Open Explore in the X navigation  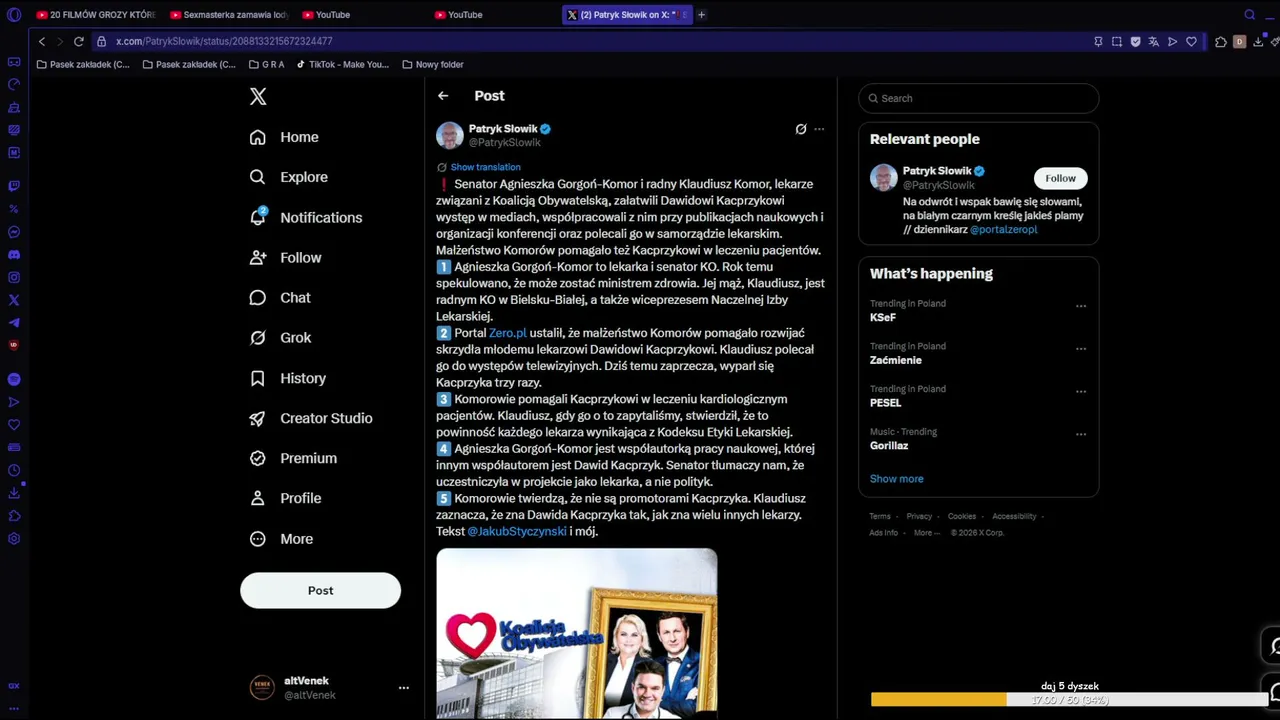(x=289, y=177)
